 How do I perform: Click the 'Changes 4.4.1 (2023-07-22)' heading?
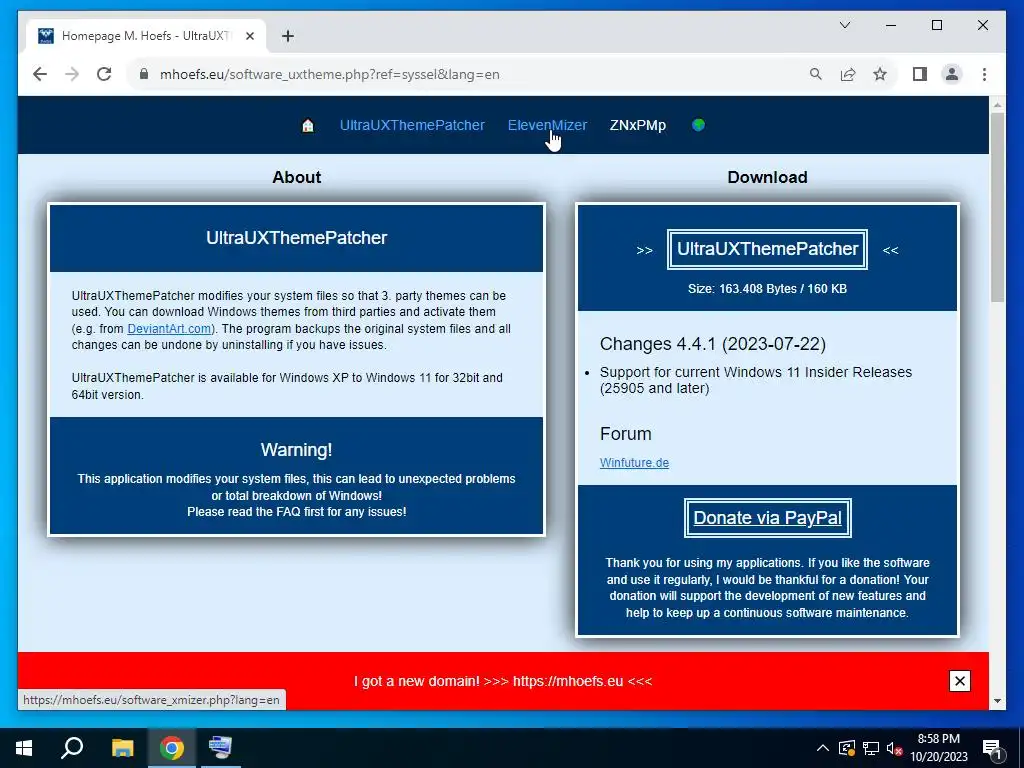click(712, 344)
